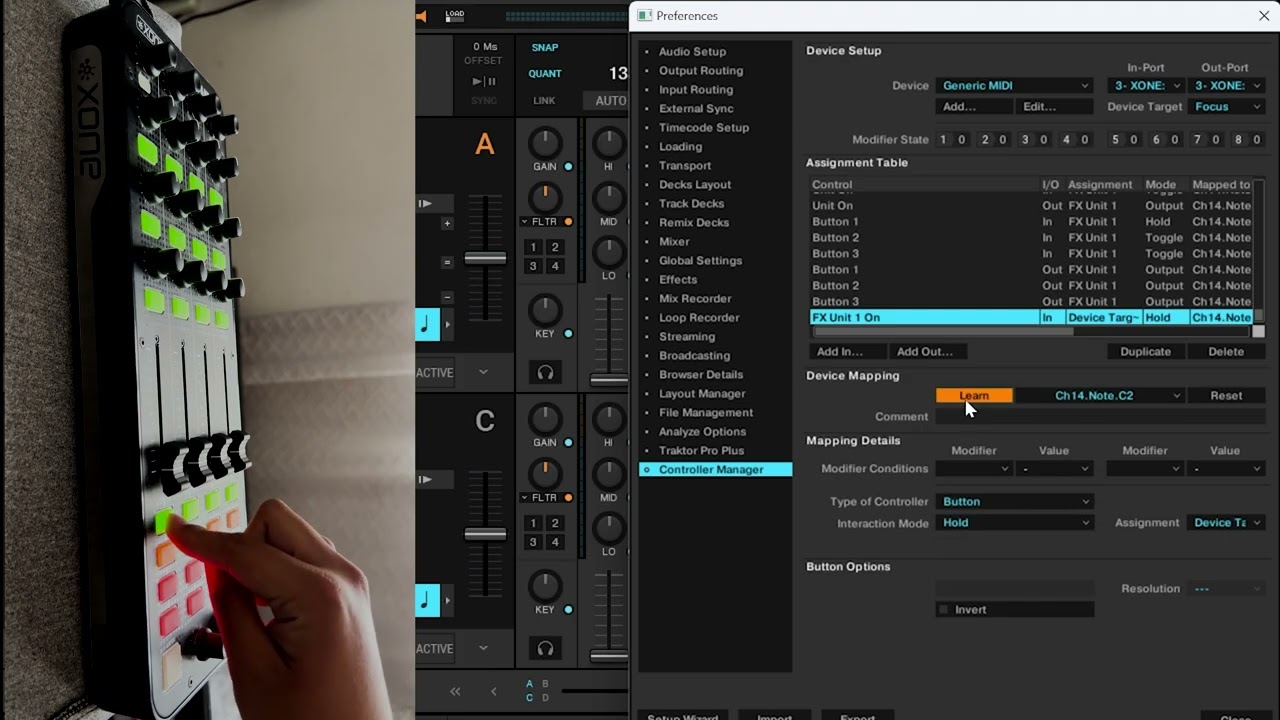Toggle deck A GAIN blue indicator
Viewport: 1280px width, 720px height.
tap(568, 167)
